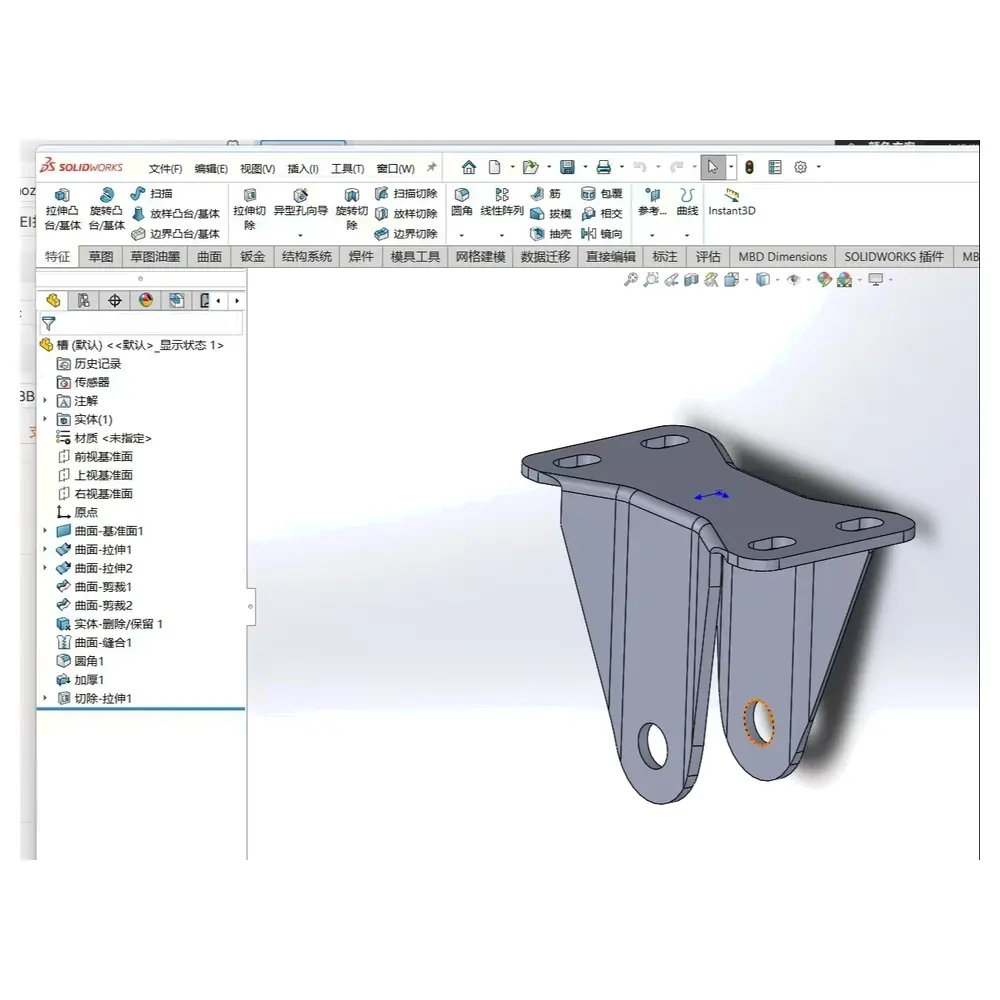
Task: Open the DimXpertManager crosshair tab
Action: point(115,300)
